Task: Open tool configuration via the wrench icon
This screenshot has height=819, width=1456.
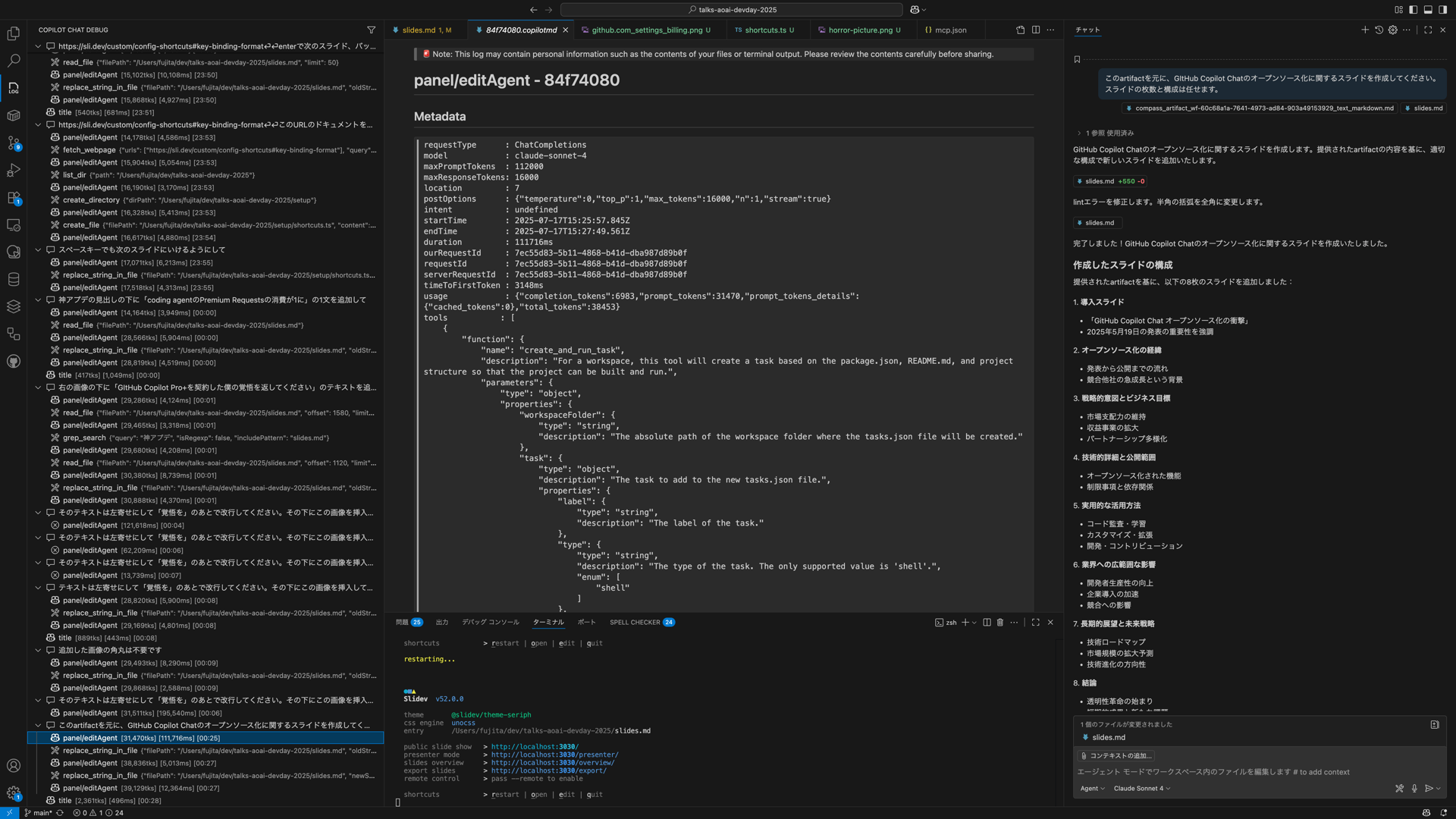Action: click(1399, 788)
